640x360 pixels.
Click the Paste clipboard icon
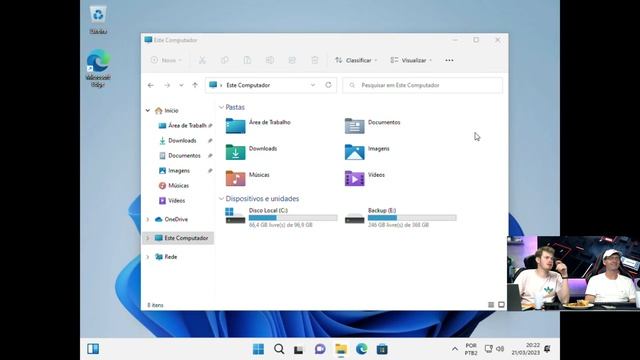(247, 60)
